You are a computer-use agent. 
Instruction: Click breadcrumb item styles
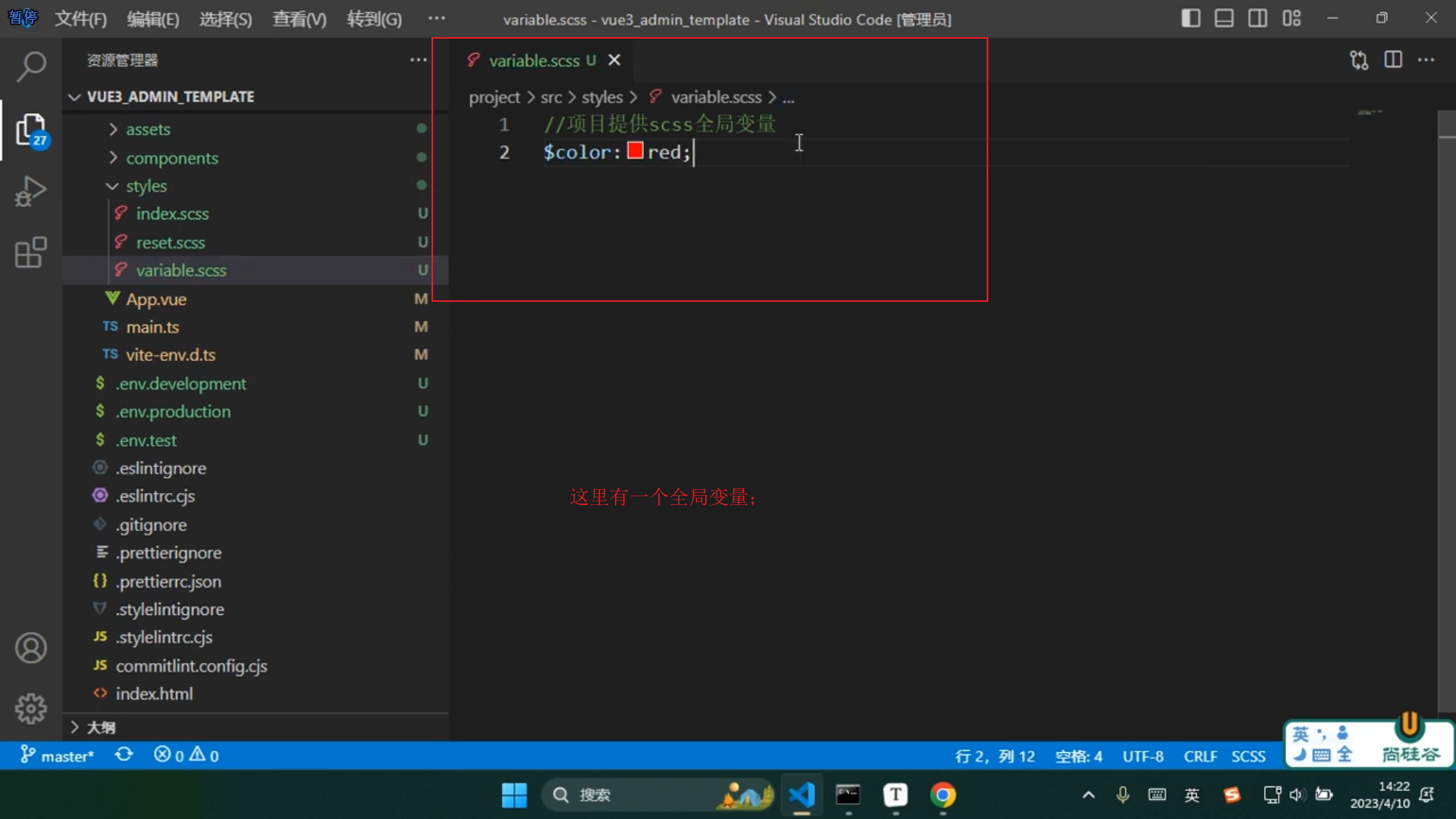click(602, 97)
